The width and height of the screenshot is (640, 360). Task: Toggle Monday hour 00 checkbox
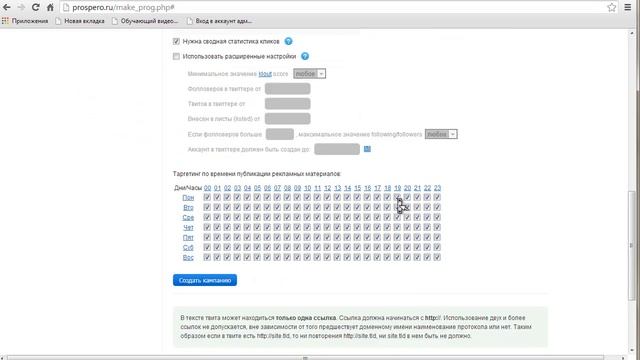point(207,197)
